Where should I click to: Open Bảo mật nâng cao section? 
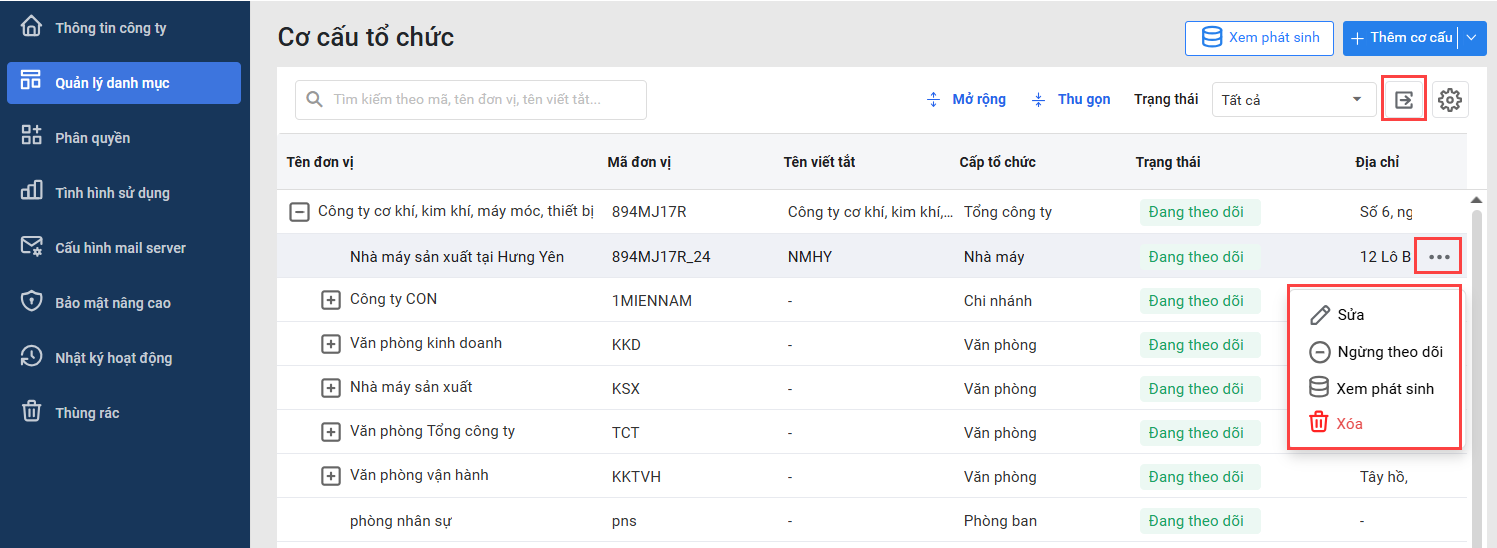click(113, 302)
